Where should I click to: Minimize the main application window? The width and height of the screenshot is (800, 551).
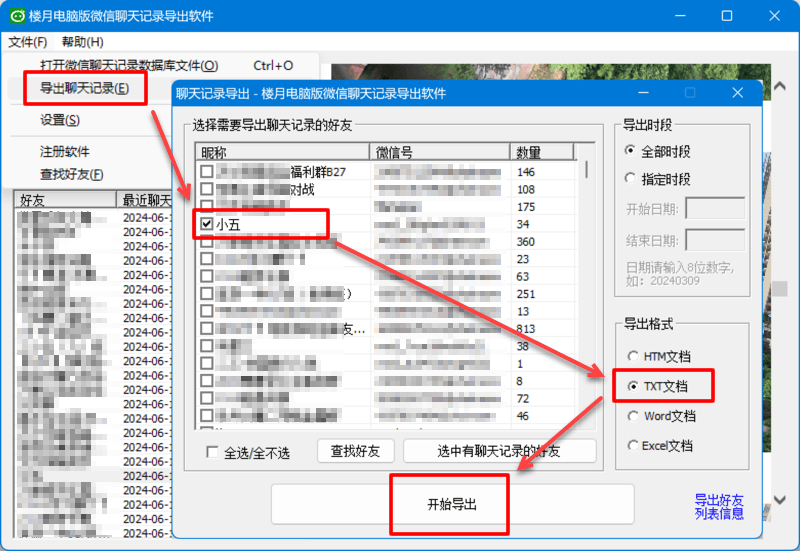[681, 16]
